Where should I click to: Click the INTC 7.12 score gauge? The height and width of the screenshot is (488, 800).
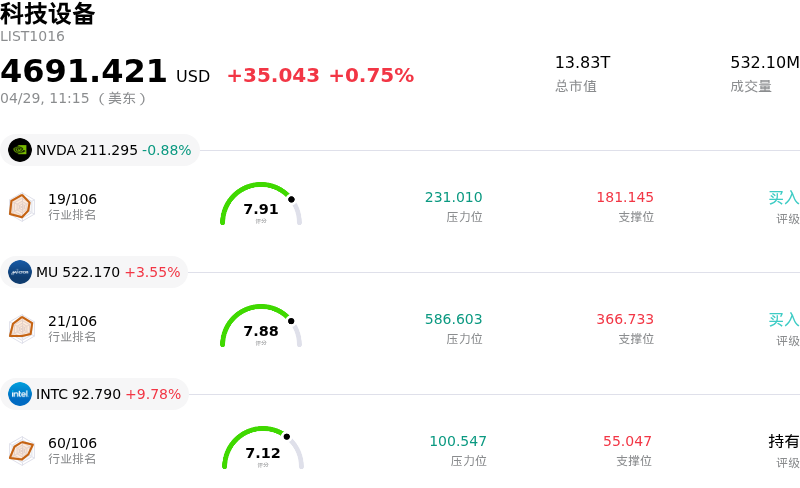[262, 450]
